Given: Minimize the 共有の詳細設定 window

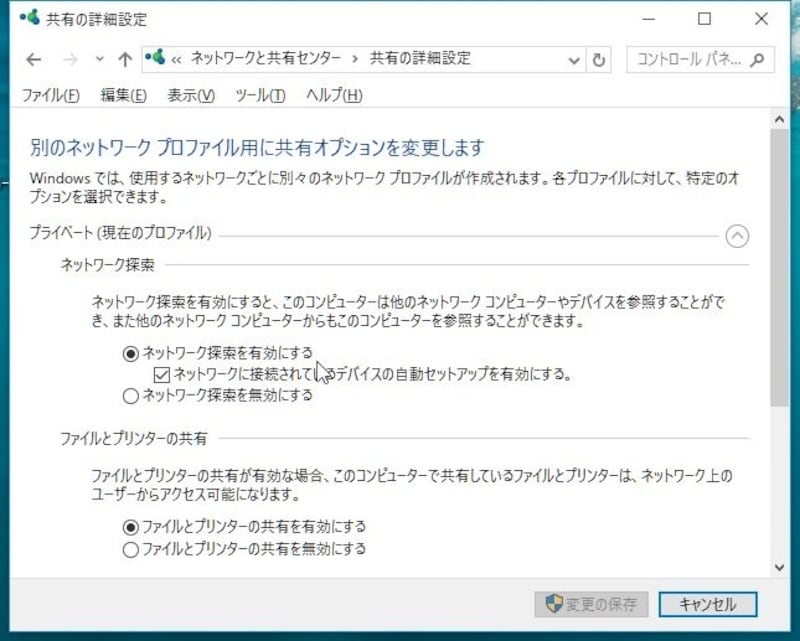Looking at the screenshot, I should pos(648,19).
